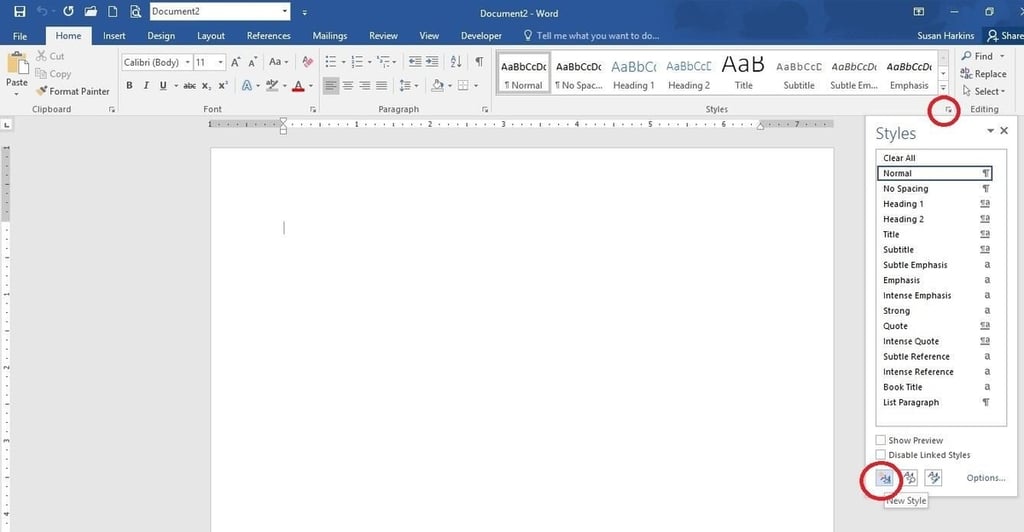
Task: Switch to the Developer tab
Action: [x=481, y=36]
